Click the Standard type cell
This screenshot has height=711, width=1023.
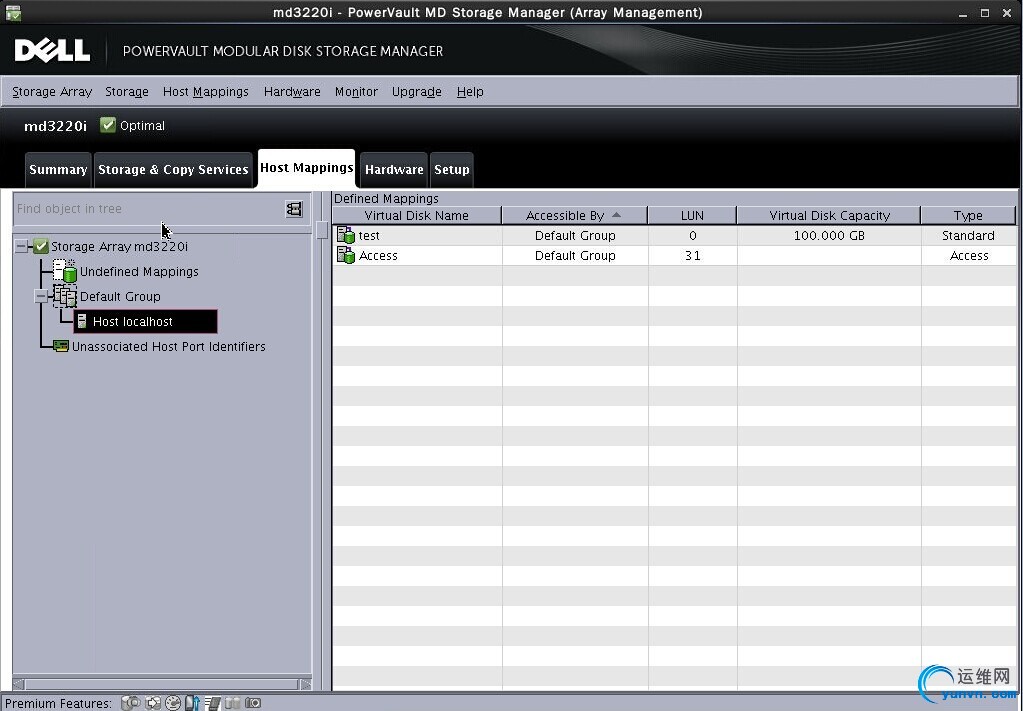969,235
